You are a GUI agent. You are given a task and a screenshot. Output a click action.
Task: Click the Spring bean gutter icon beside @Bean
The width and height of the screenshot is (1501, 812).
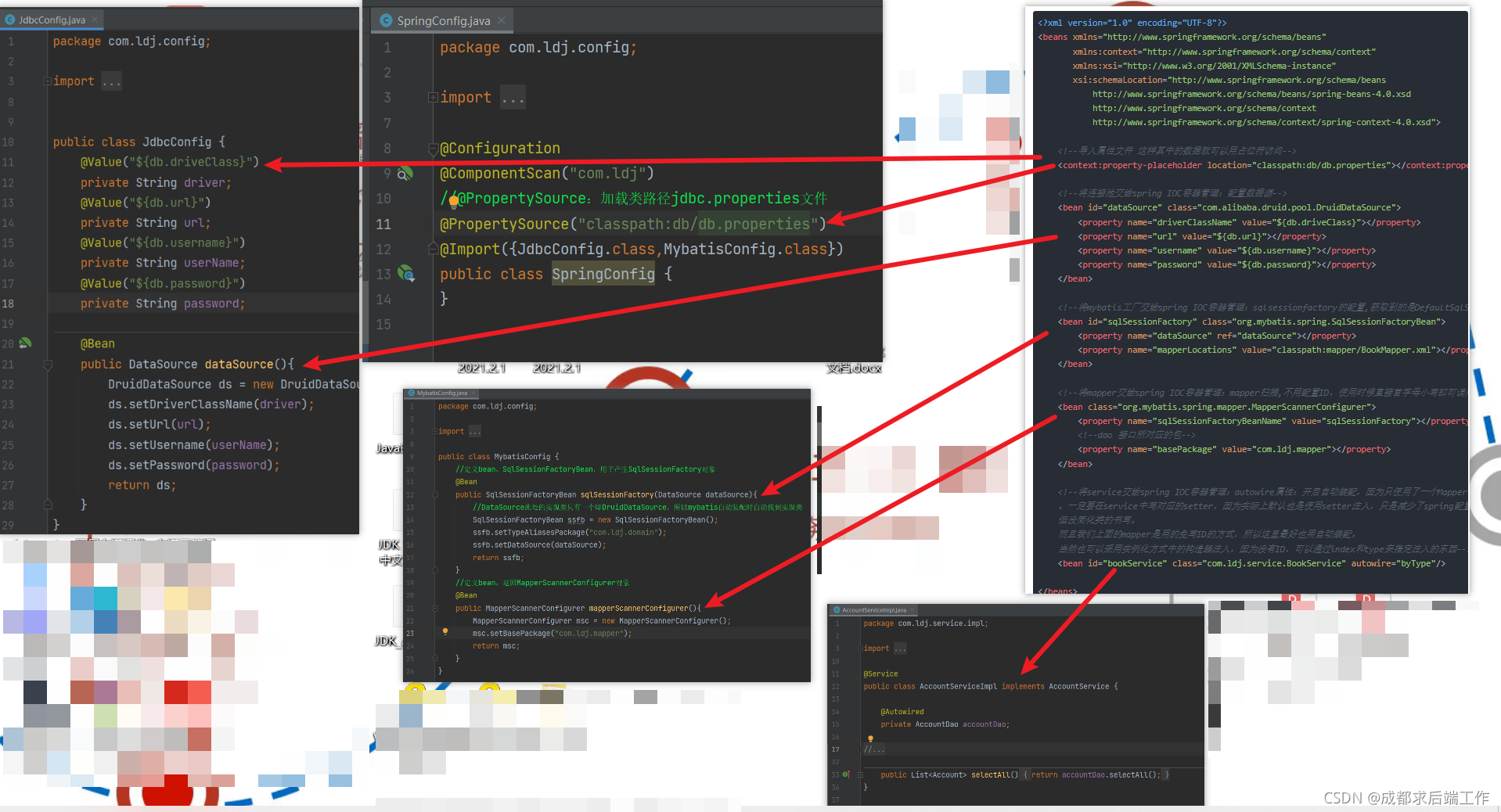(26, 343)
